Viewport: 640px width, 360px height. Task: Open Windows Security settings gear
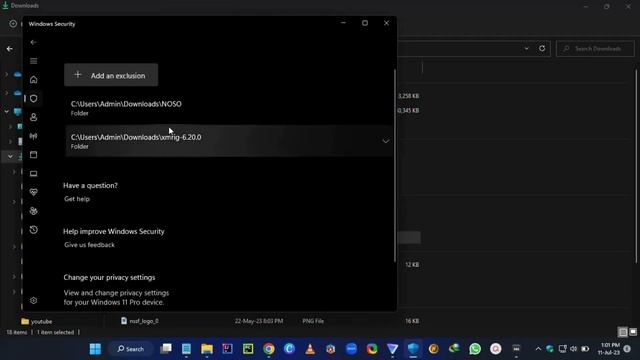point(33,300)
